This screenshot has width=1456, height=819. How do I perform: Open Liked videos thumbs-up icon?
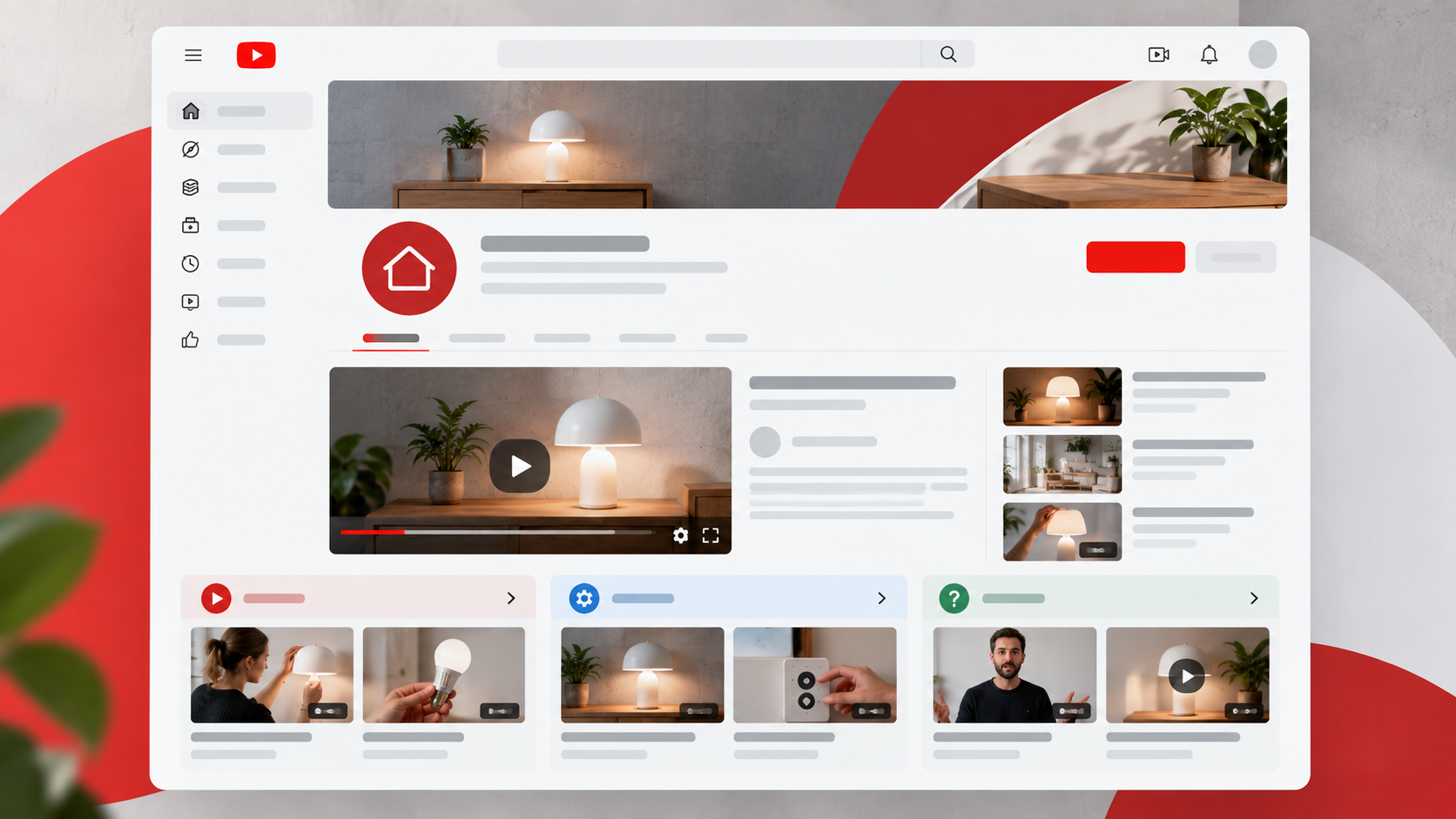[191, 339]
